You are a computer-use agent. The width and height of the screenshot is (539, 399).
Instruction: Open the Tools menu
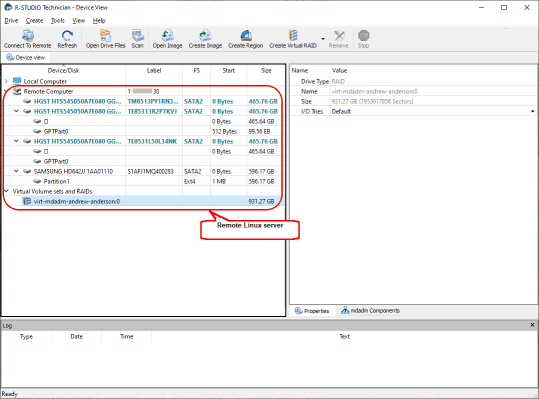[57, 21]
